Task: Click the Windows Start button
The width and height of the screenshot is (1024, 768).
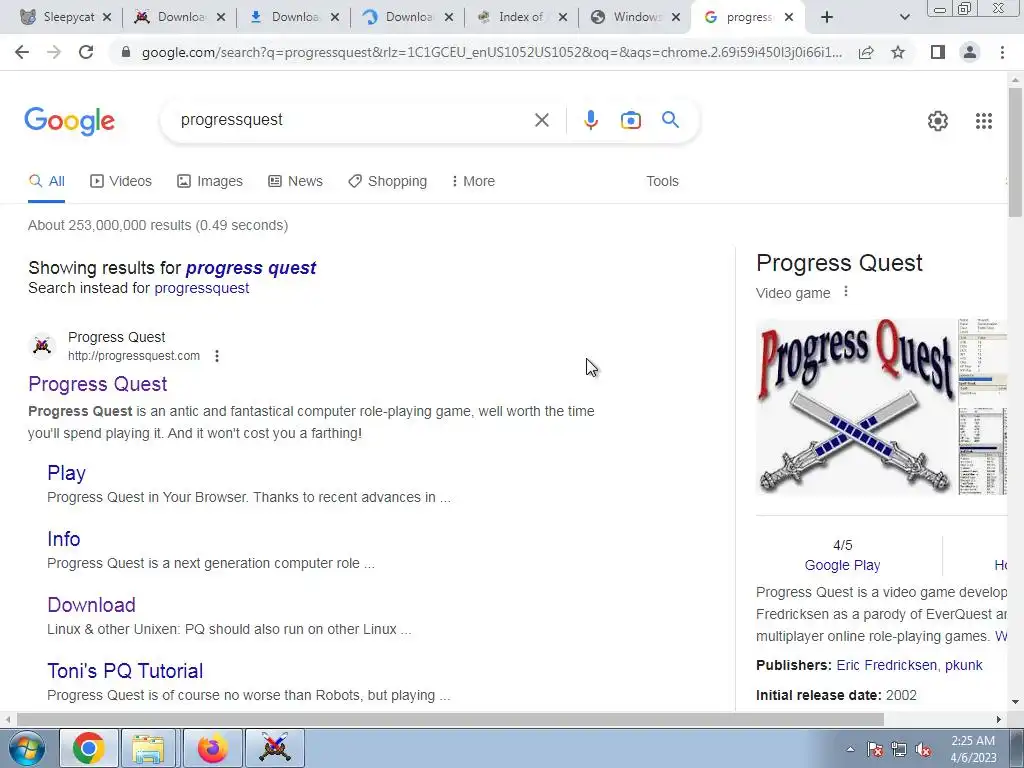Action: tap(27, 749)
